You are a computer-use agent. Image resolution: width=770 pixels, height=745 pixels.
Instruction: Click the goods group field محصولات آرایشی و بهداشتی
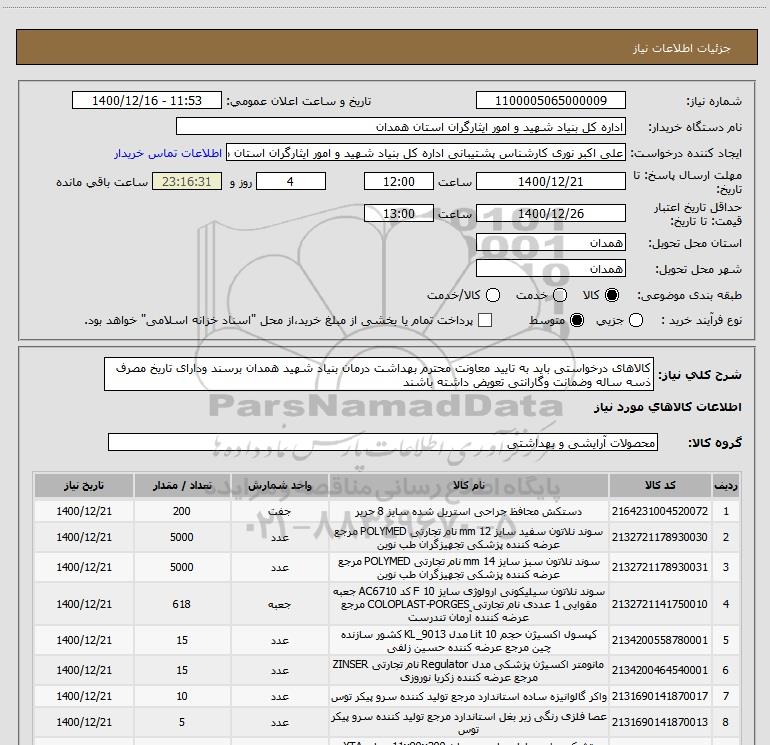(383, 442)
